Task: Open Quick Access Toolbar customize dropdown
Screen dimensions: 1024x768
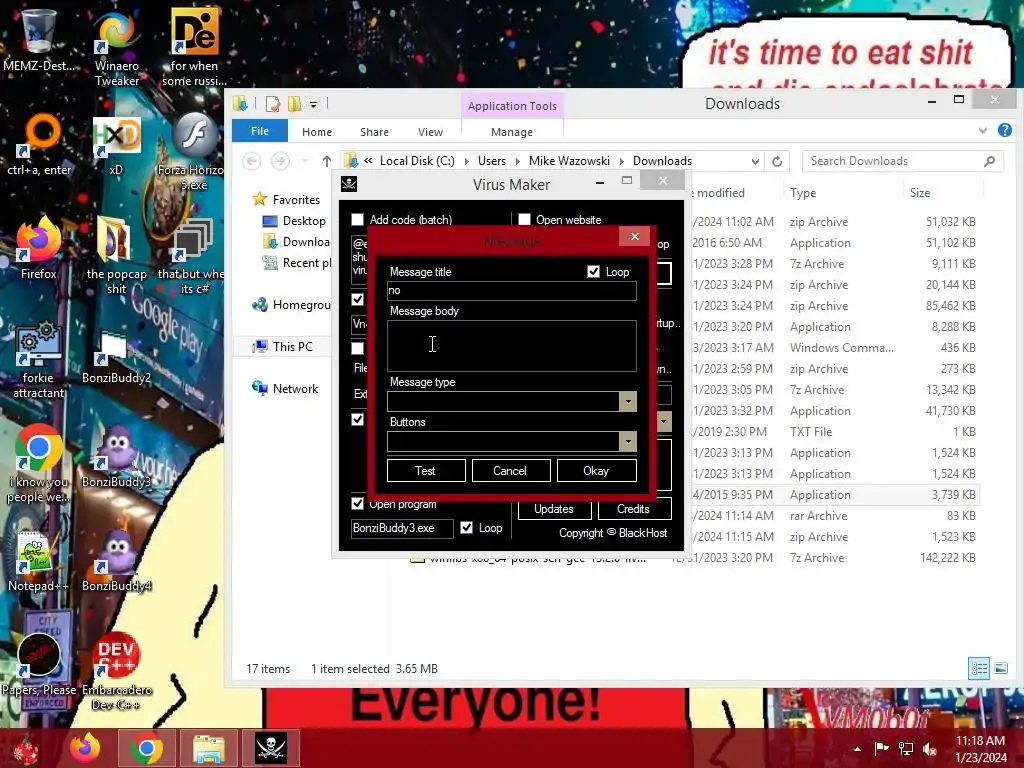Action: [x=313, y=104]
